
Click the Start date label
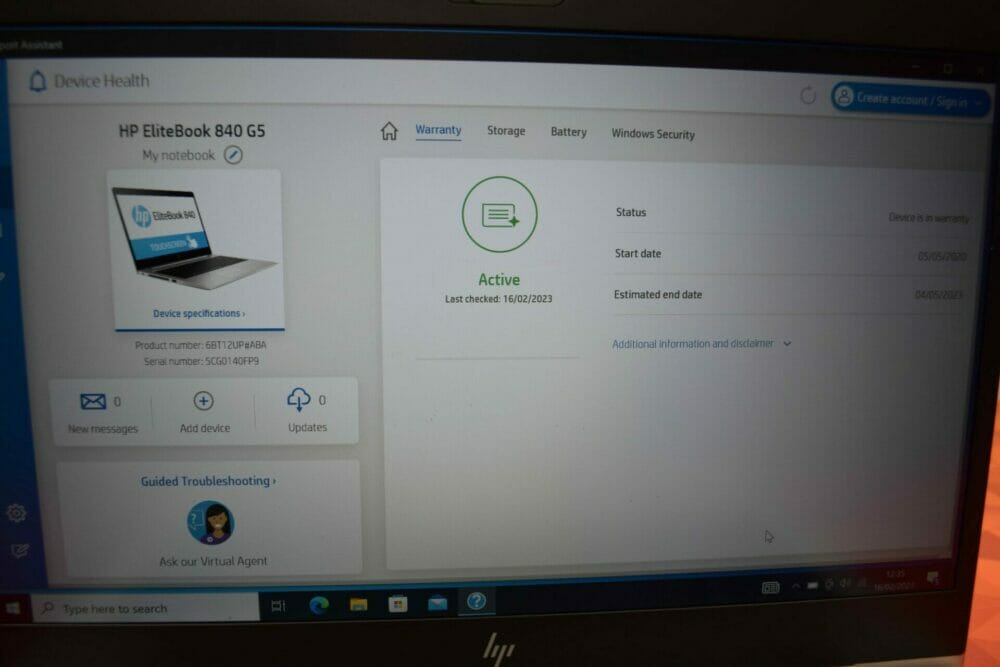pos(638,253)
